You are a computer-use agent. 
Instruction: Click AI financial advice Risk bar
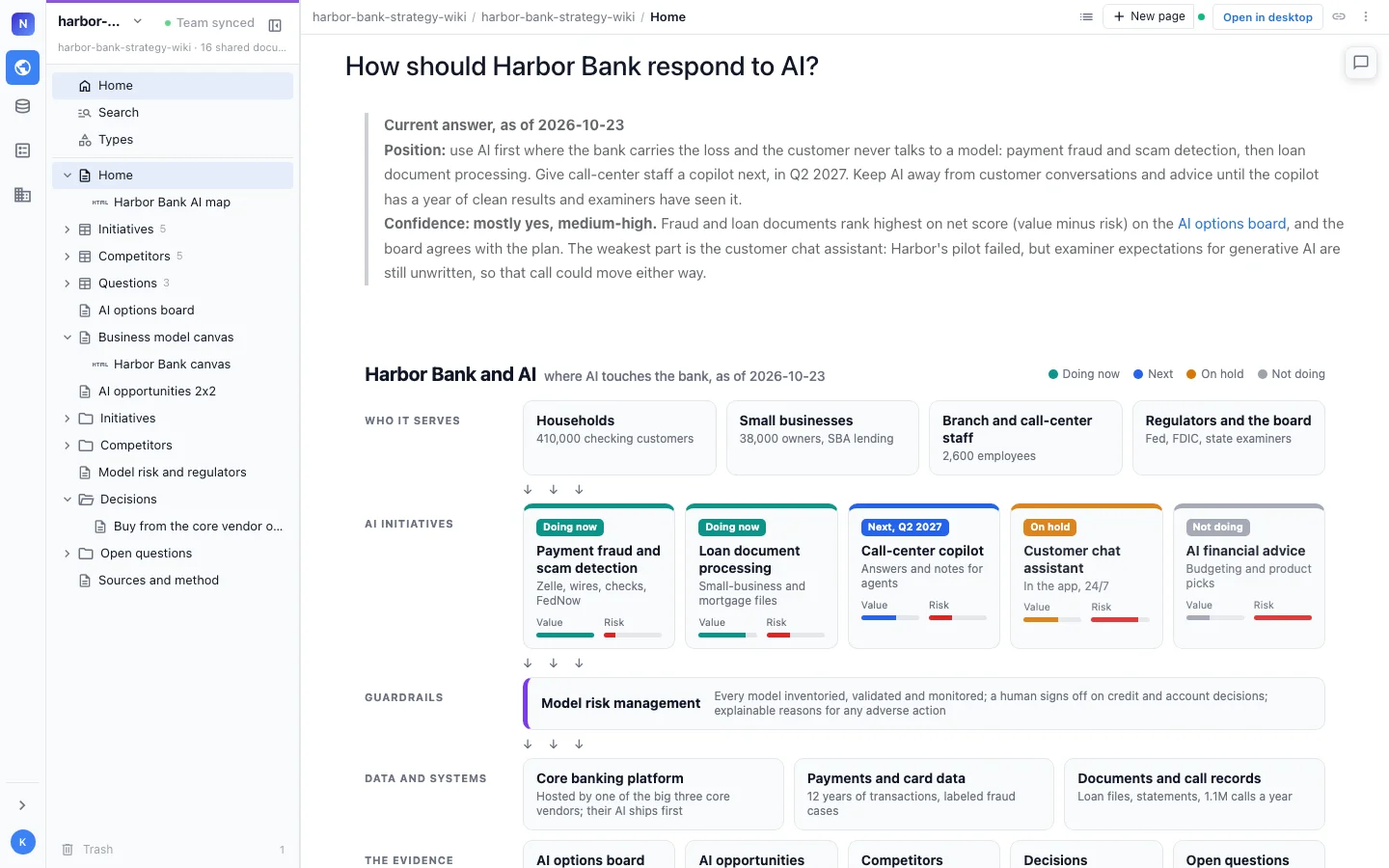(x=1283, y=617)
